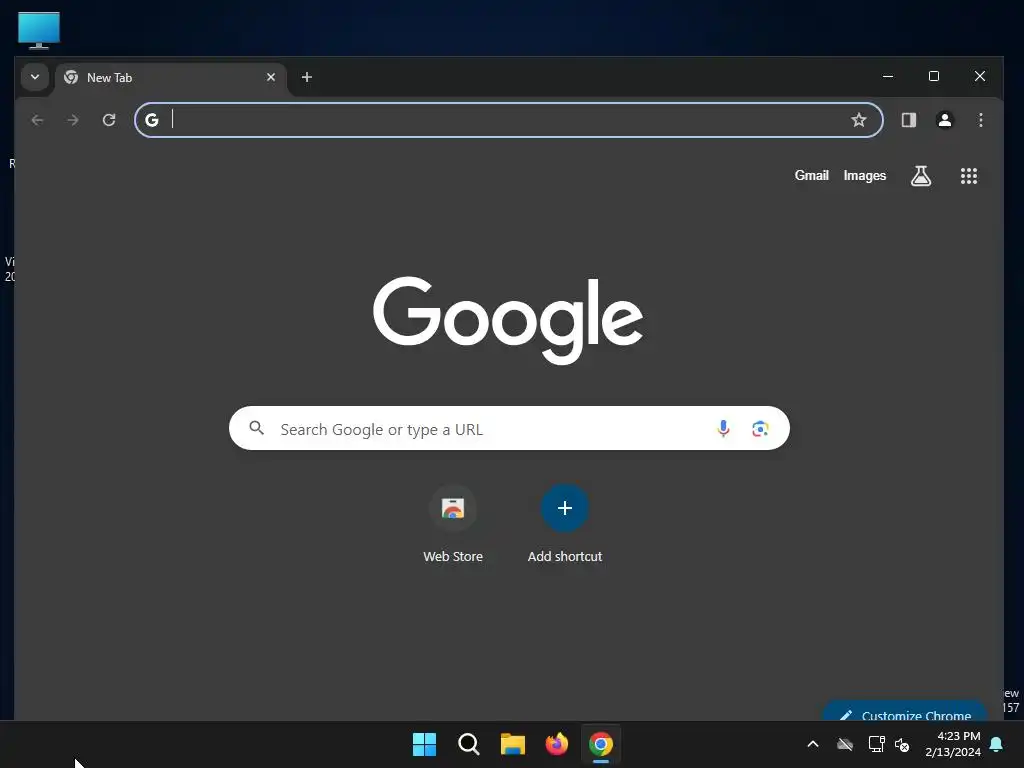Open Windows taskbar search

click(x=469, y=744)
